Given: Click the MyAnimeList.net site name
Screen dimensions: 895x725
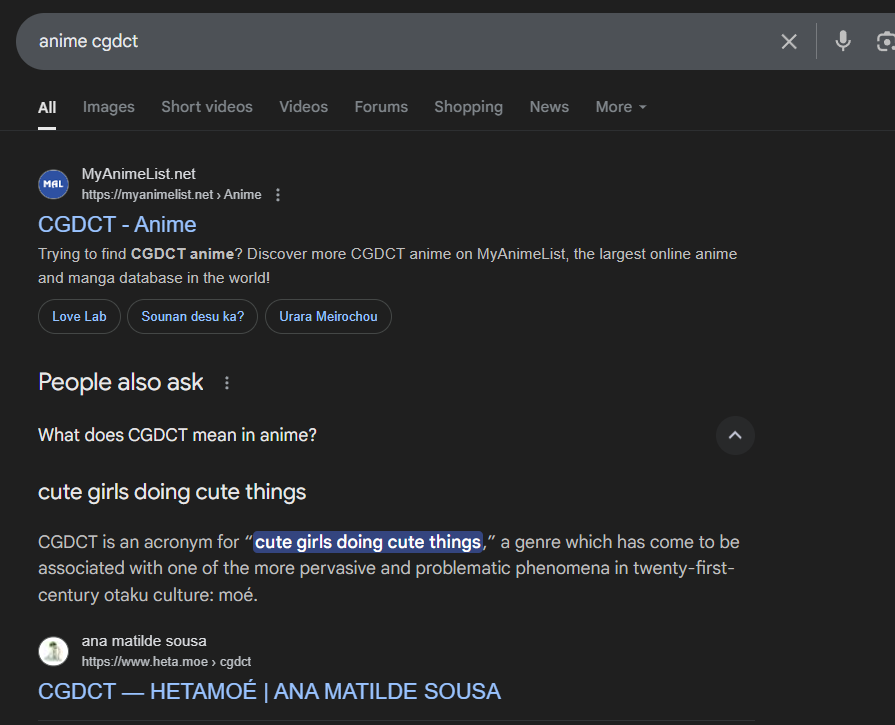Looking at the screenshot, I should 138,174.
